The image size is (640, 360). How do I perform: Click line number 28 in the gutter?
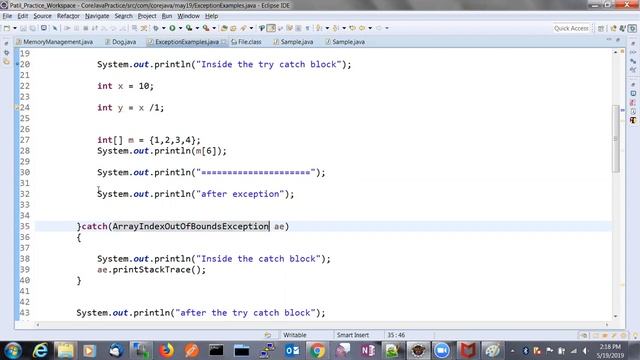coord(25,151)
